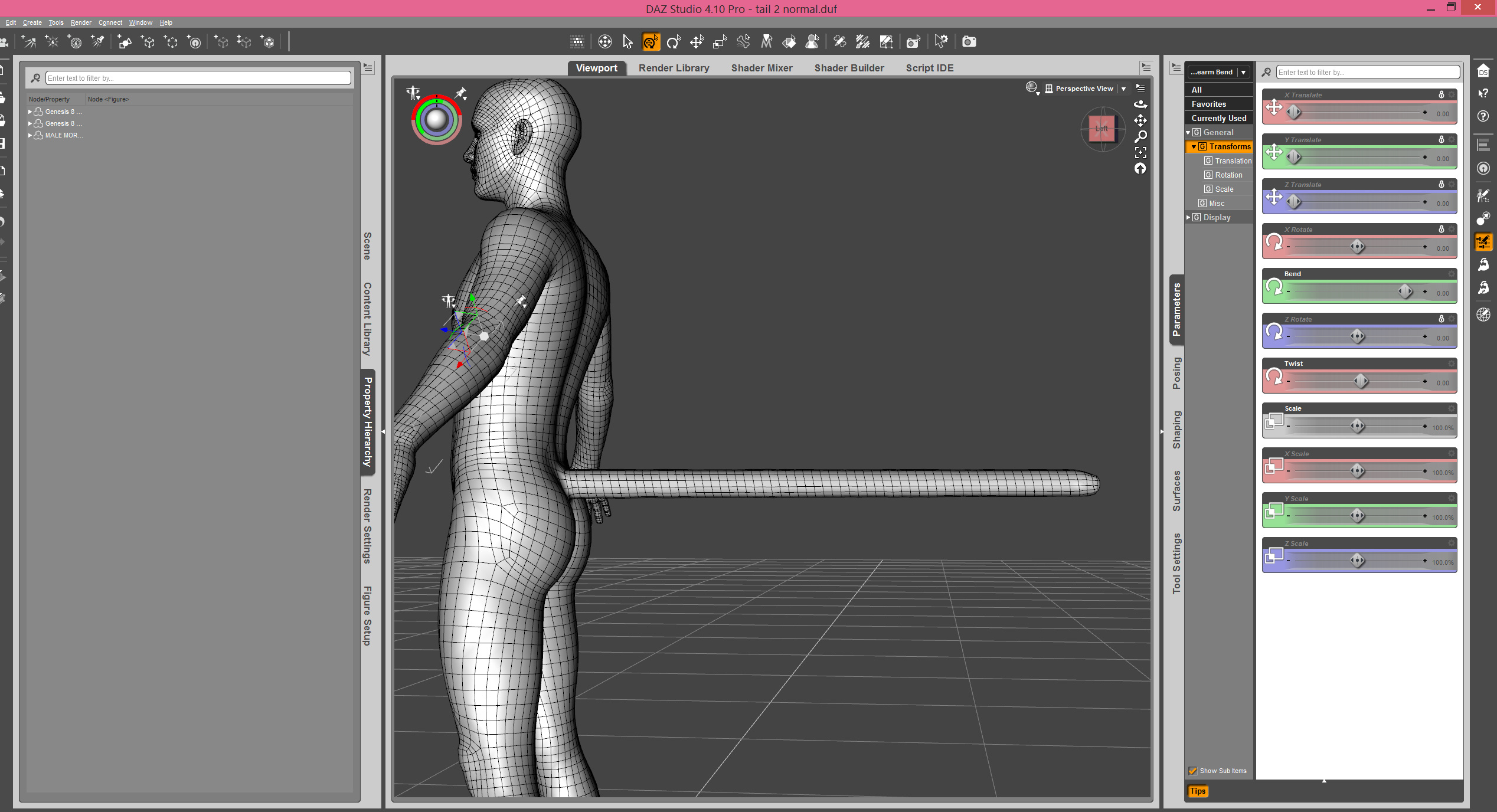Select the Currently Used filter
This screenshot has height=812, width=1497.
click(1218, 118)
